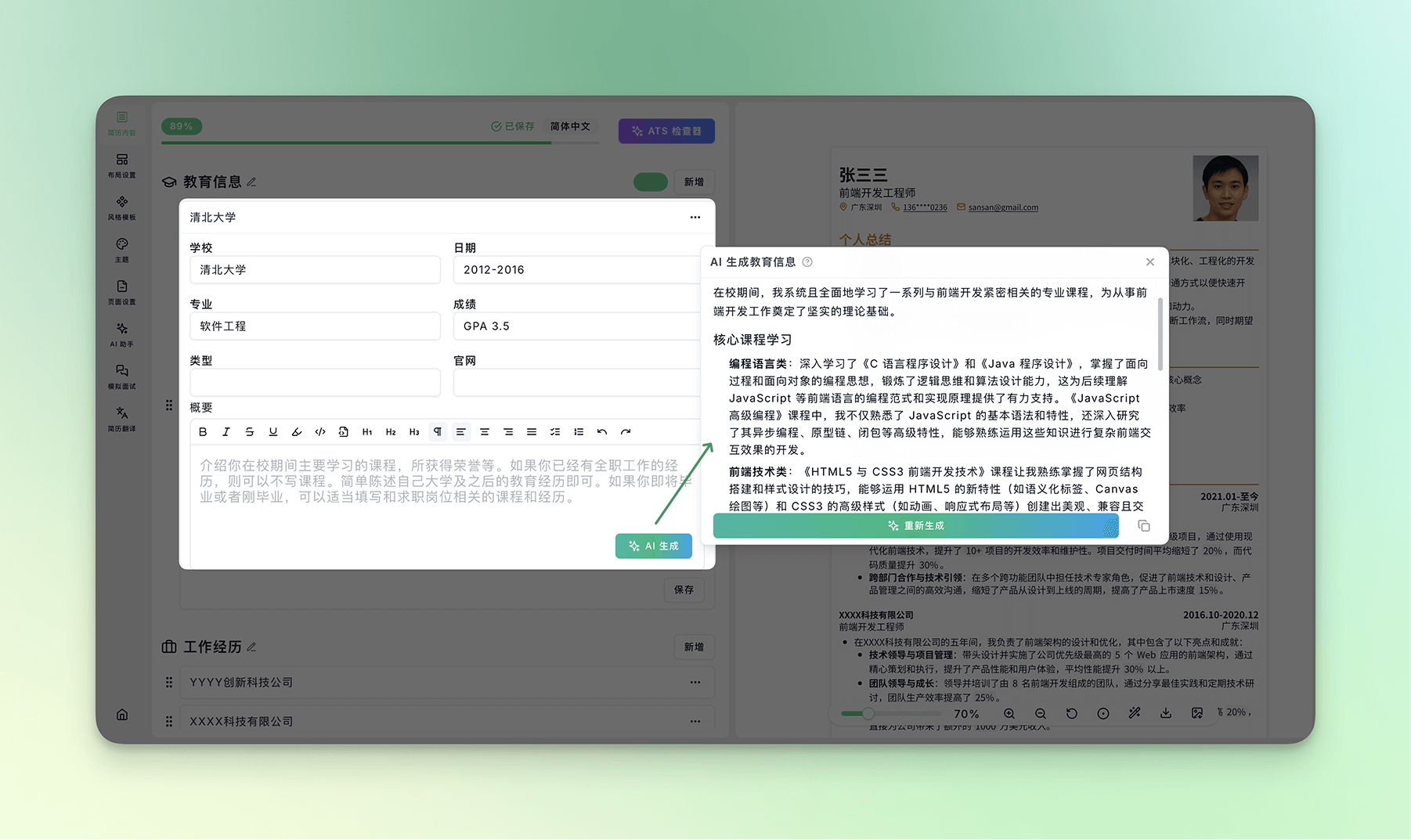Open options for YYYY创新科技公司 entry

695,683
